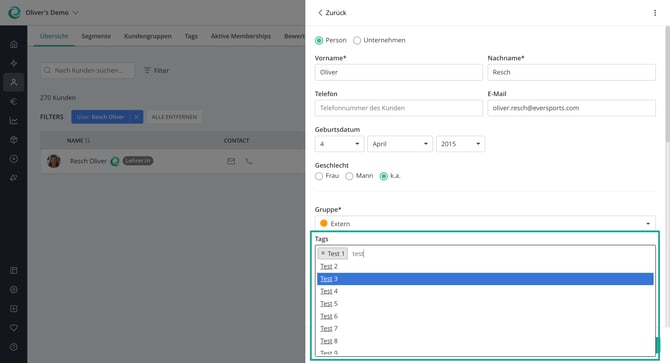Click the email envelope icon for Resch Oliver

tap(231, 161)
